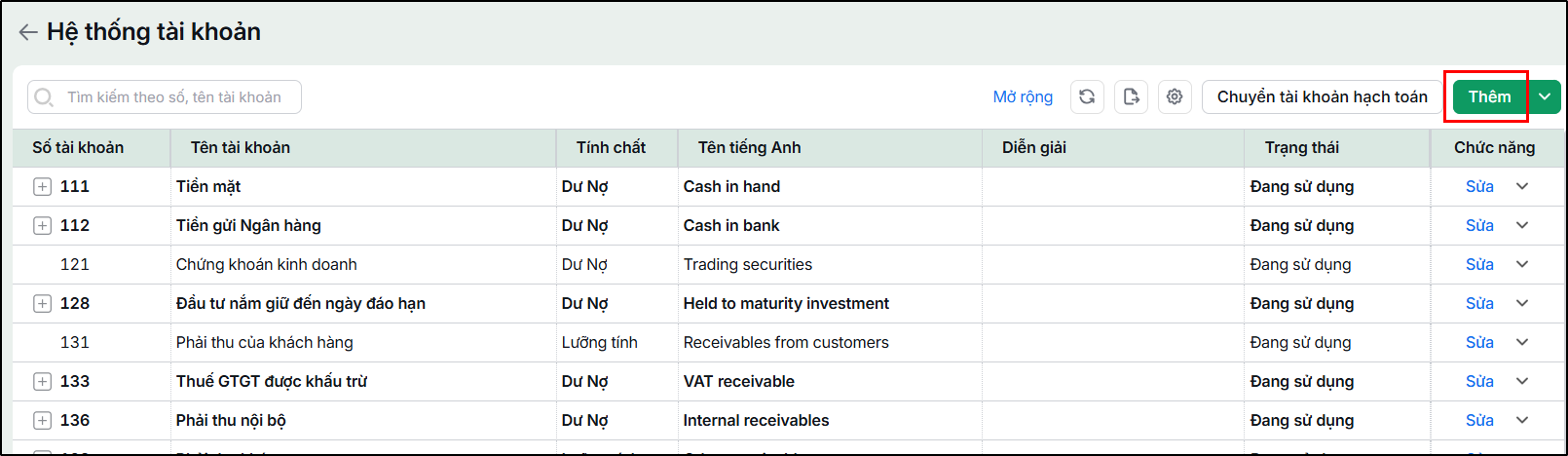Click Lưỡng tính in account 131 row

[x=599, y=343]
